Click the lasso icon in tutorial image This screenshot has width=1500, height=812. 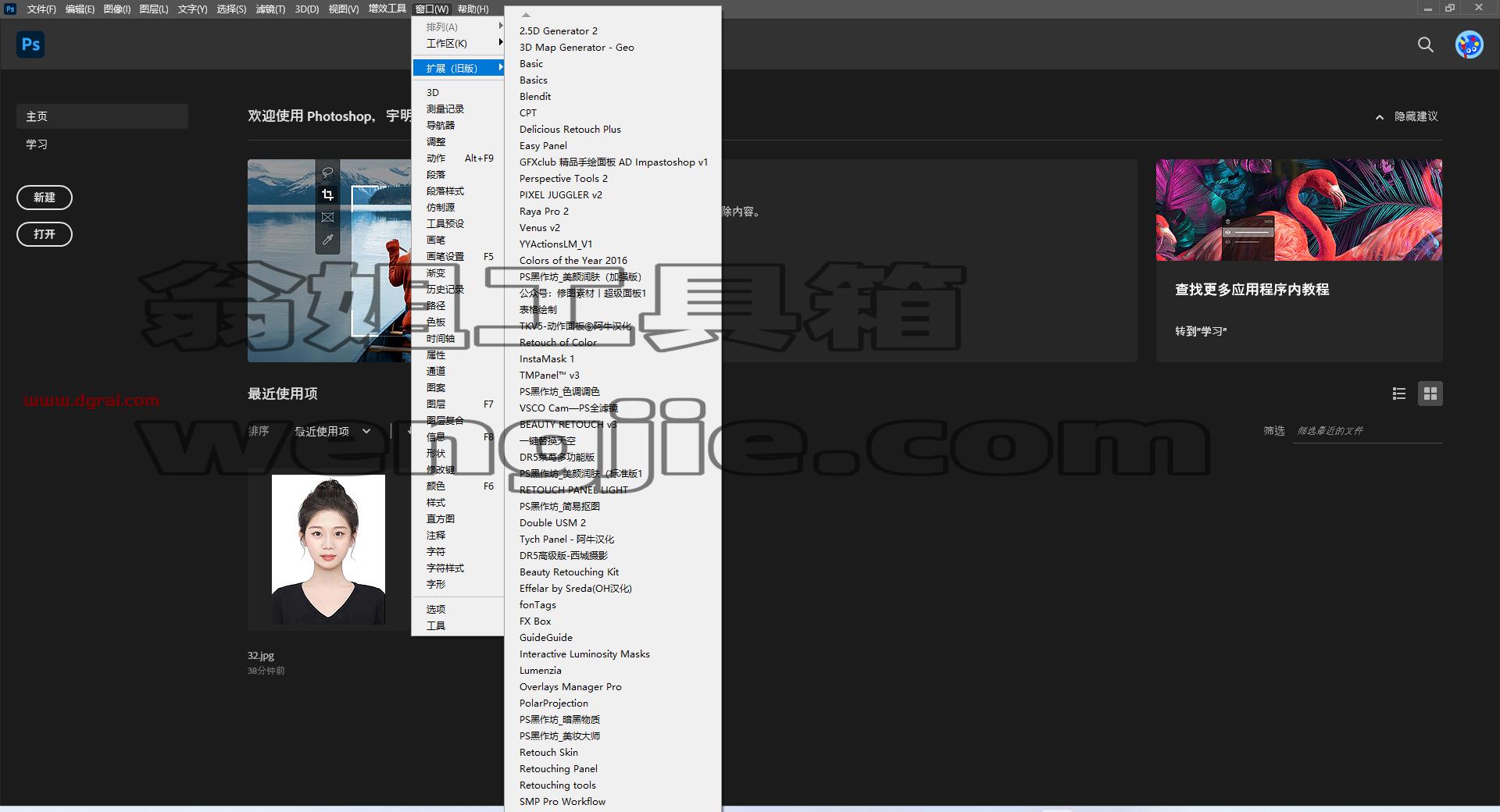[328, 173]
